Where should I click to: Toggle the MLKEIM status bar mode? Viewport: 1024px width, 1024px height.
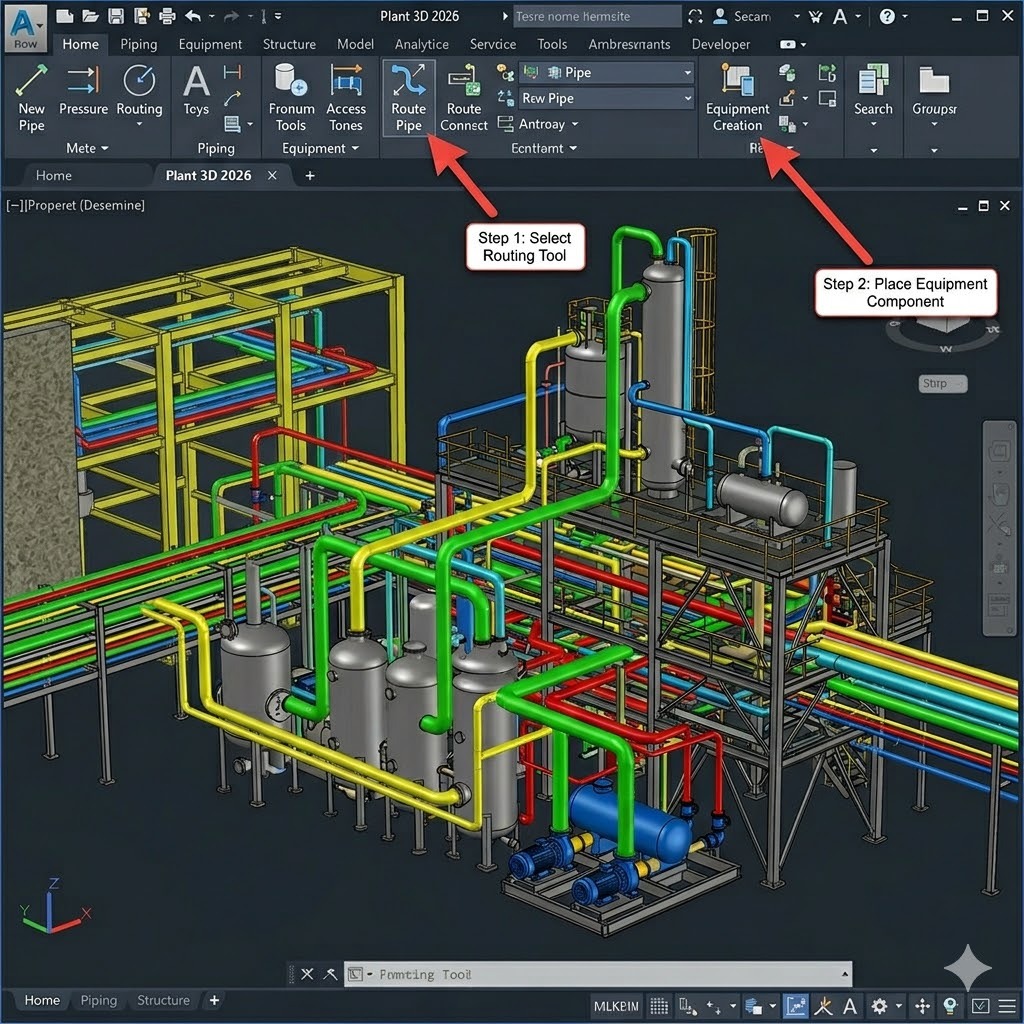(615, 1006)
